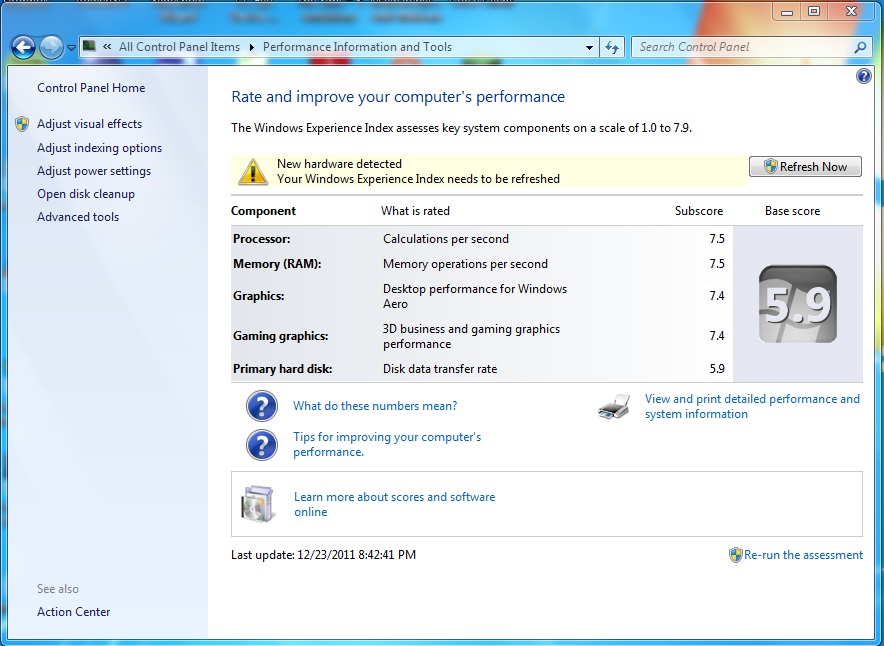Click the Forward navigation arrow
884x646 pixels.
click(x=51, y=47)
